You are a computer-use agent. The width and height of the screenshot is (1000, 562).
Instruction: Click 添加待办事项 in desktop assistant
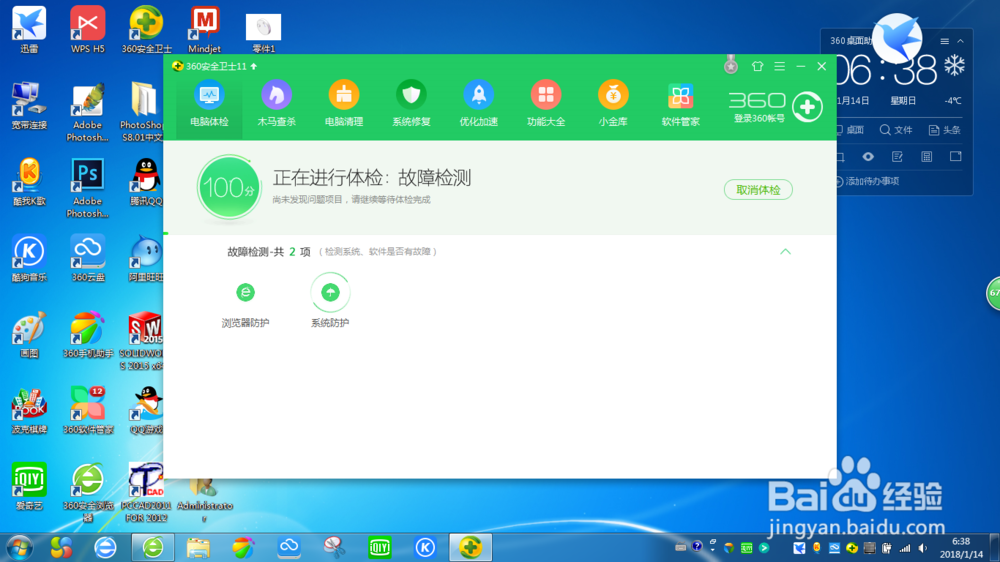[867, 181]
